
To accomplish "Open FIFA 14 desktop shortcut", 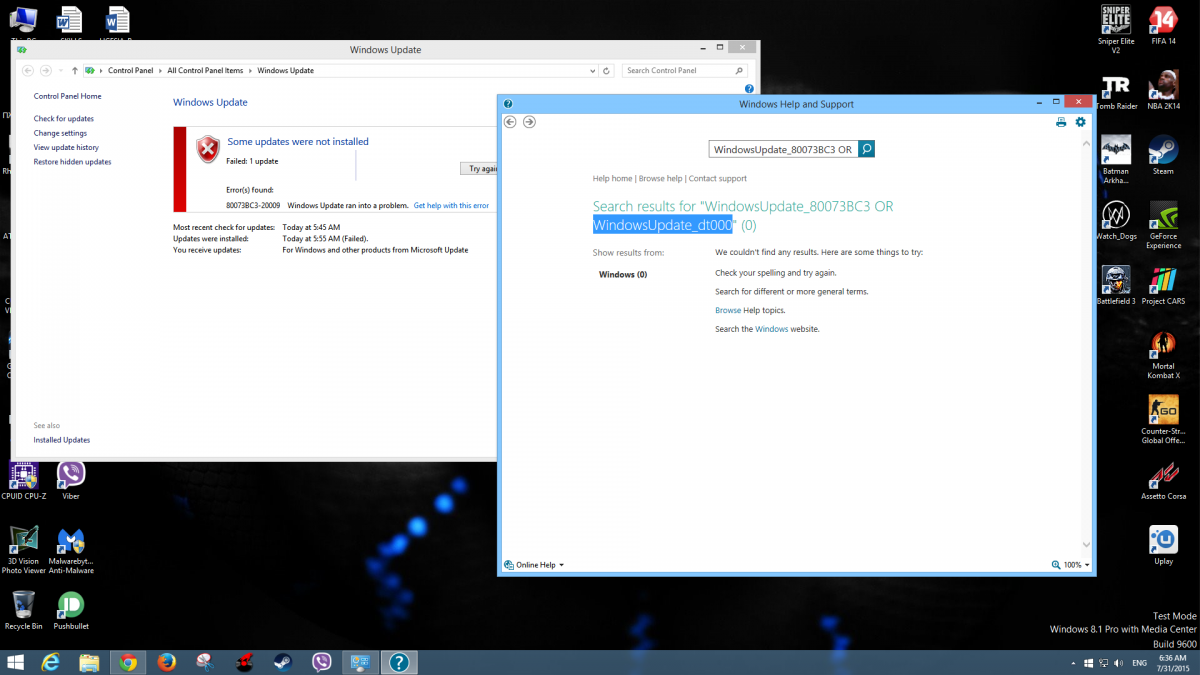I will click(x=1163, y=24).
